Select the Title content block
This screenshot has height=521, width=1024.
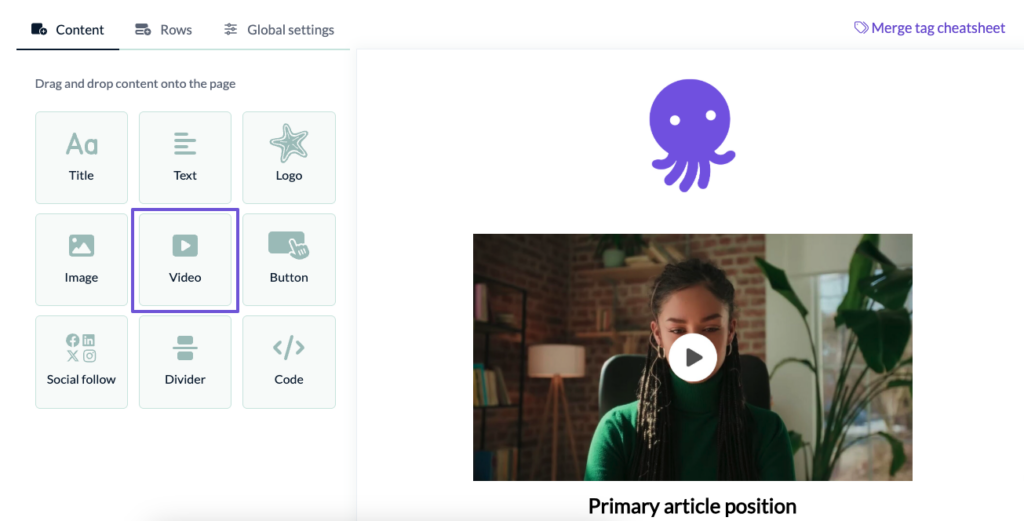pyautogui.click(x=81, y=158)
